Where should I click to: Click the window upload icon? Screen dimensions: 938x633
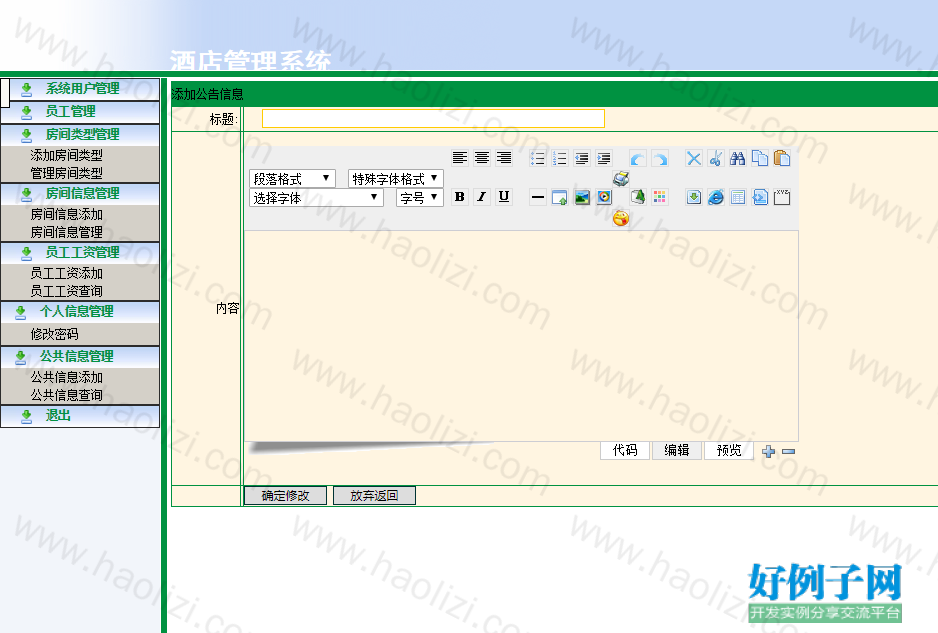click(559, 197)
